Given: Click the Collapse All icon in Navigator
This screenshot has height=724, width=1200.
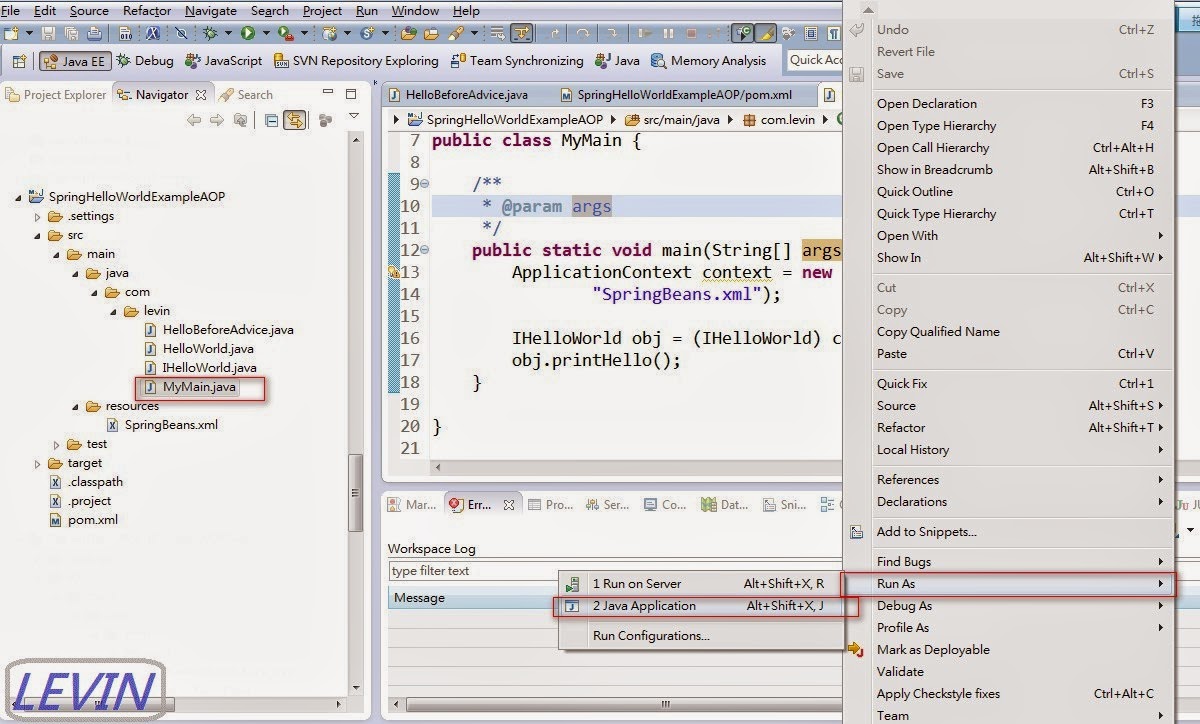Looking at the screenshot, I should click(270, 121).
